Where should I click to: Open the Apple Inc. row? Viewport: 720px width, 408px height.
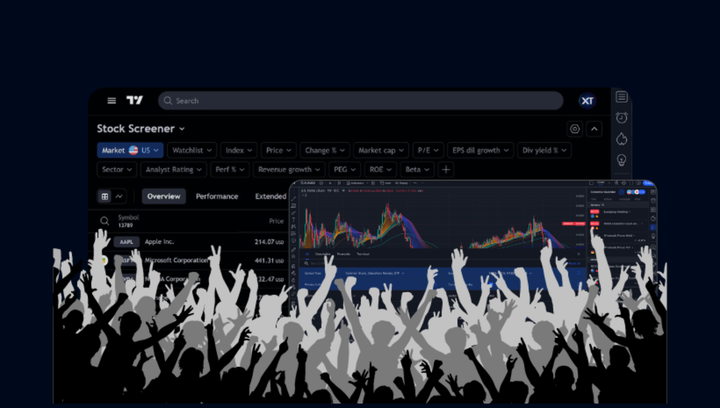(159, 241)
